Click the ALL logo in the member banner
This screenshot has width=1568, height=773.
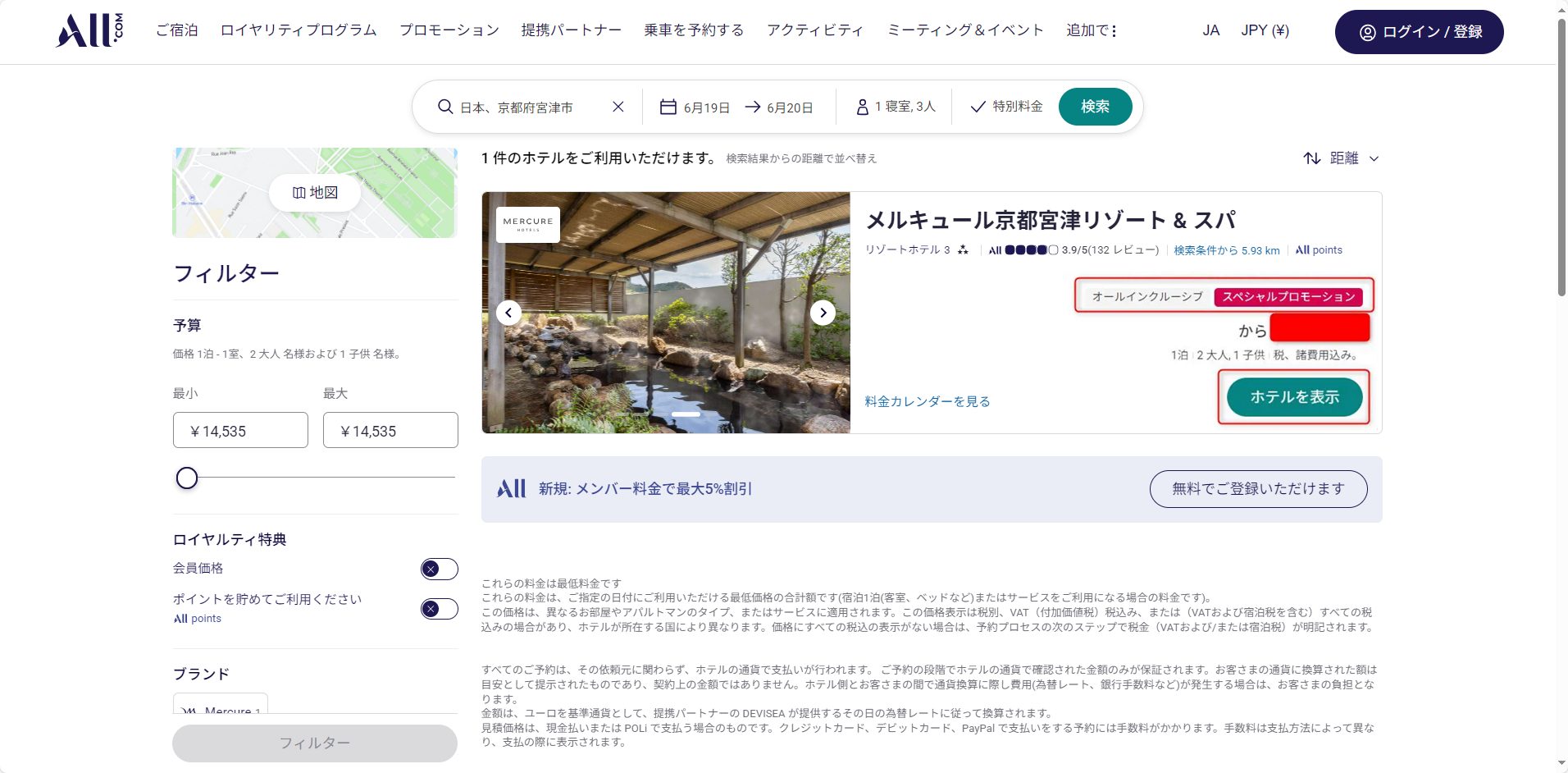512,489
